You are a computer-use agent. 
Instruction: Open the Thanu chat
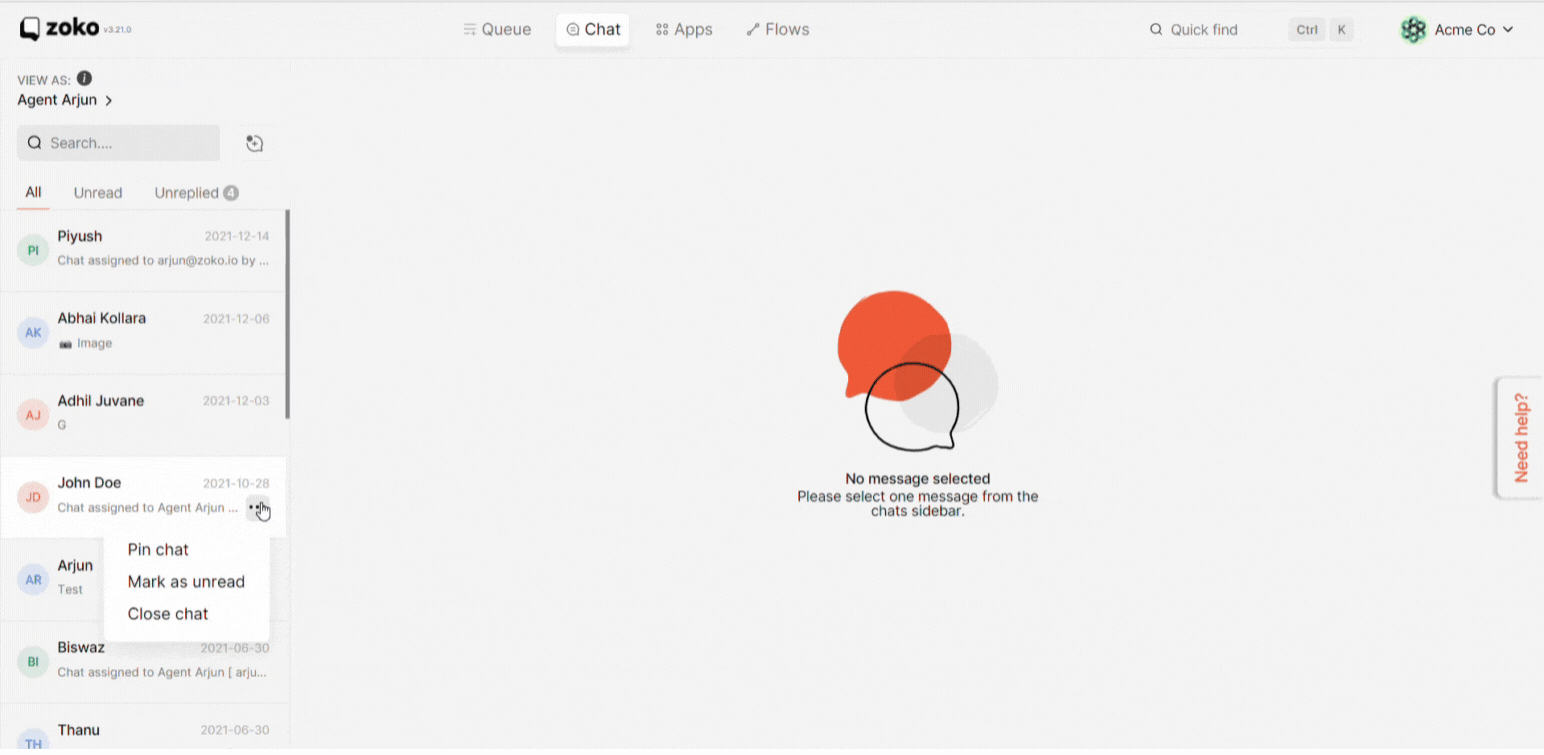[x=143, y=728]
